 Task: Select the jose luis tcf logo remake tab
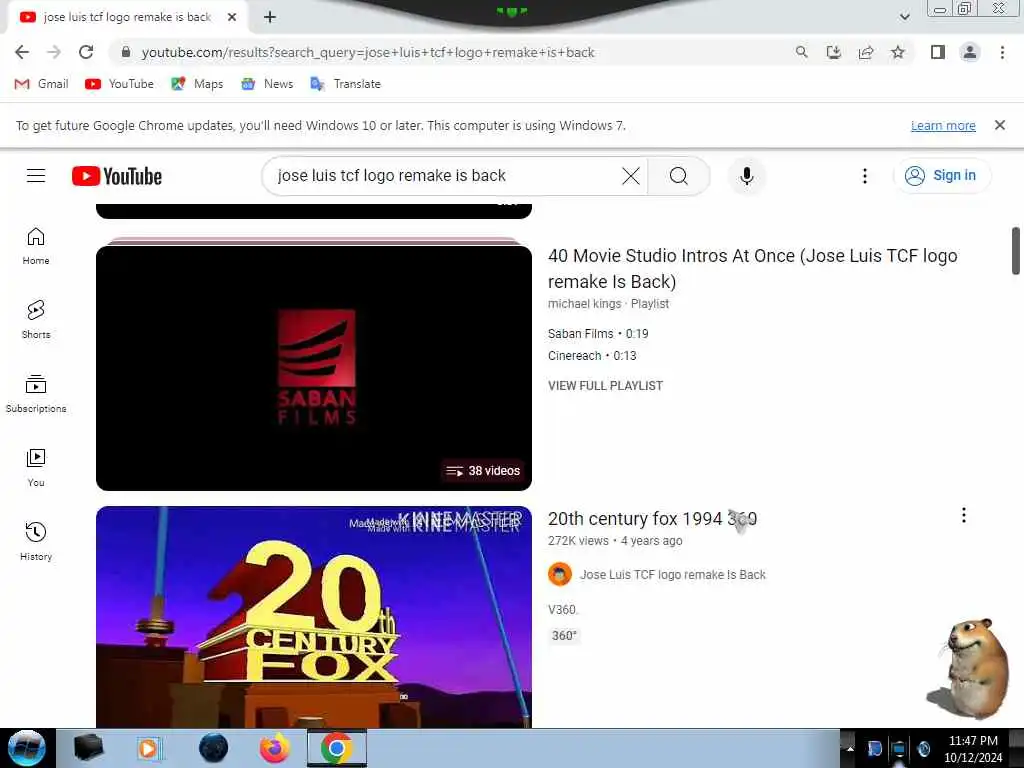127,17
